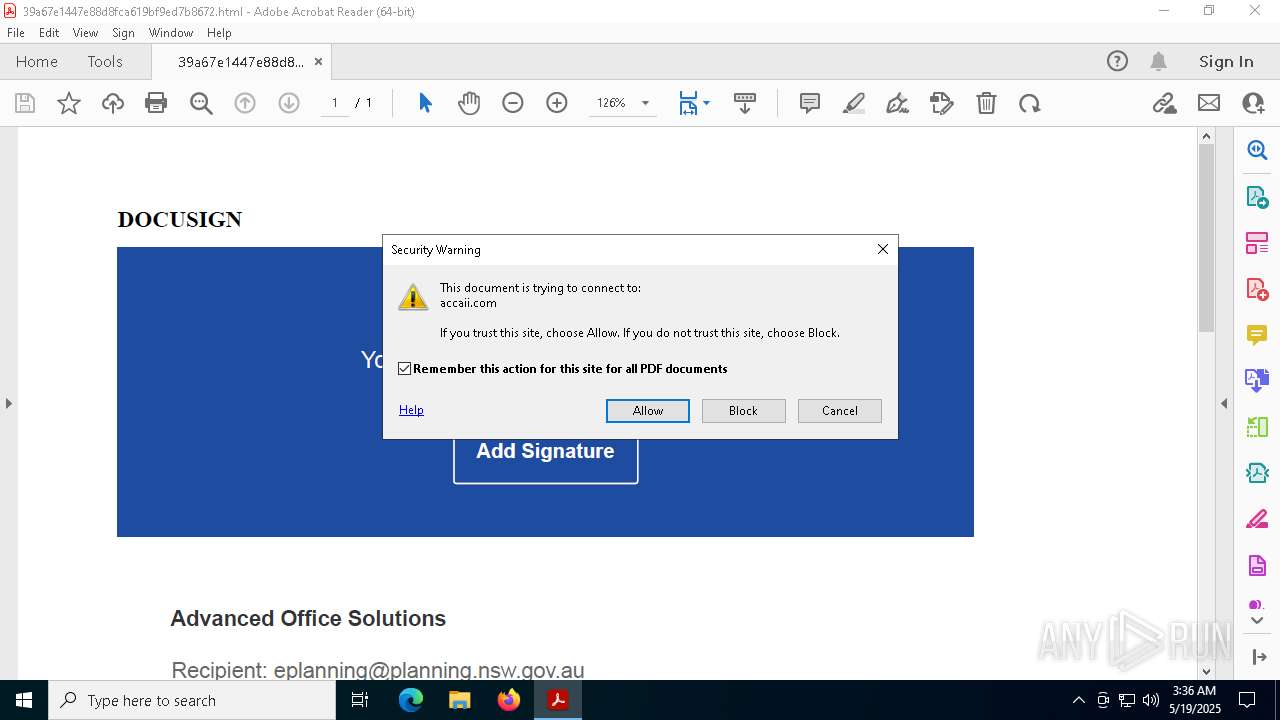
Task: Launch Microsoft Edge from taskbar
Action: [x=411, y=700]
